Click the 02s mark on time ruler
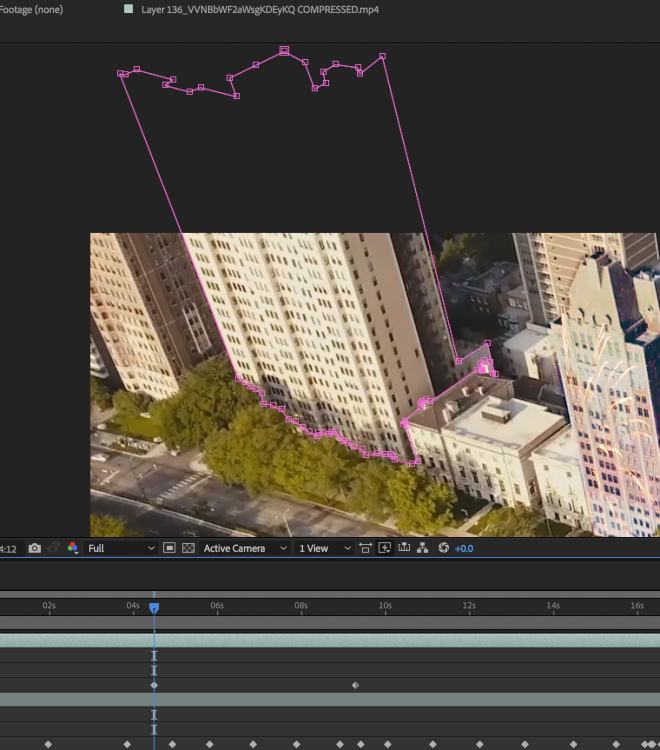Screen dimensions: 660x750 (x=49, y=606)
